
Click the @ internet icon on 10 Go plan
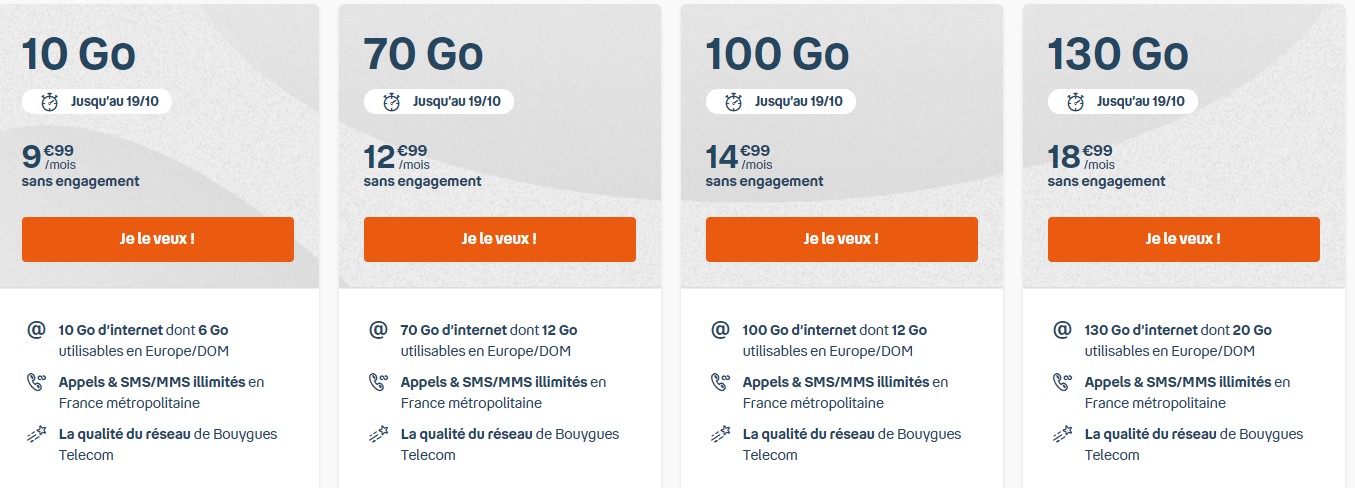click(36, 329)
